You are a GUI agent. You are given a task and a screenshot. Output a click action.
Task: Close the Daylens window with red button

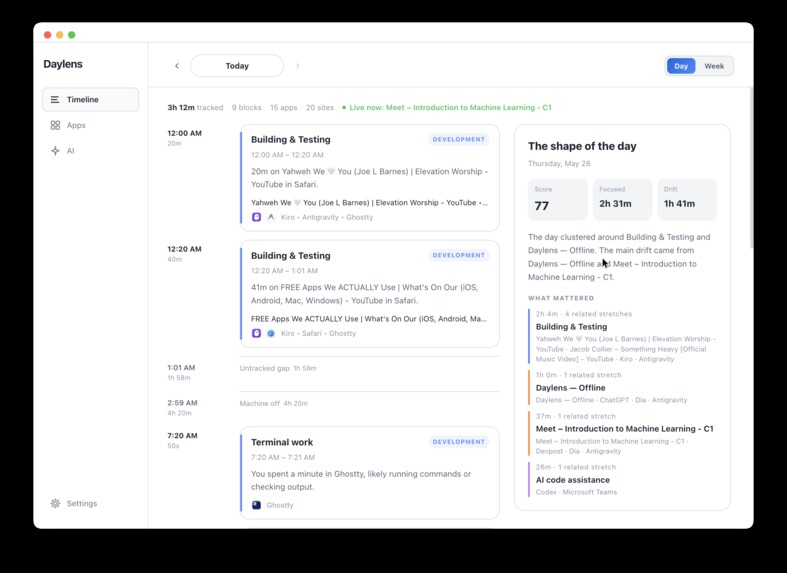[48, 35]
